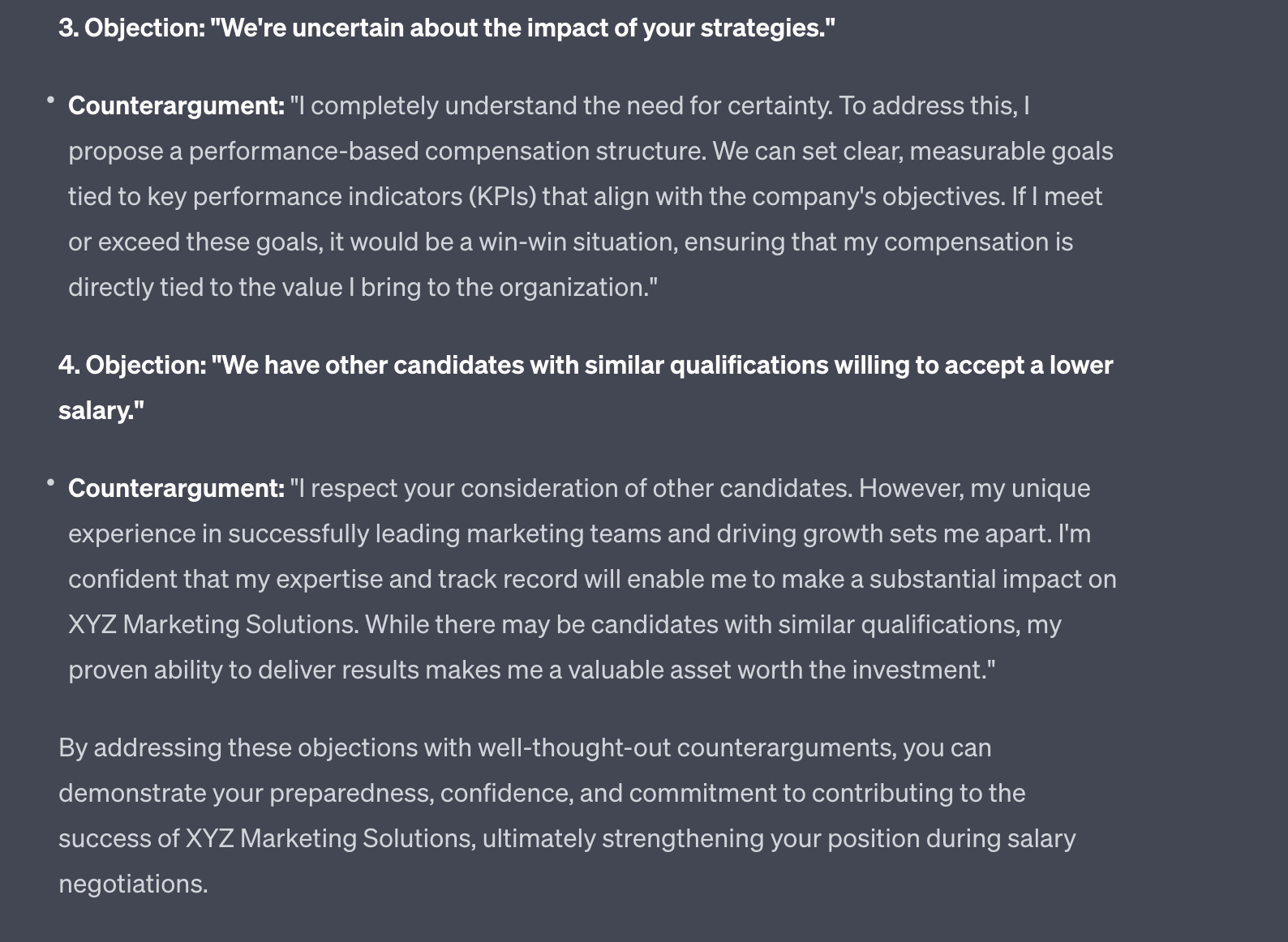The image size is (1288, 942).
Task: Click the bullet marker before second Counterargument
Action: coord(50,483)
